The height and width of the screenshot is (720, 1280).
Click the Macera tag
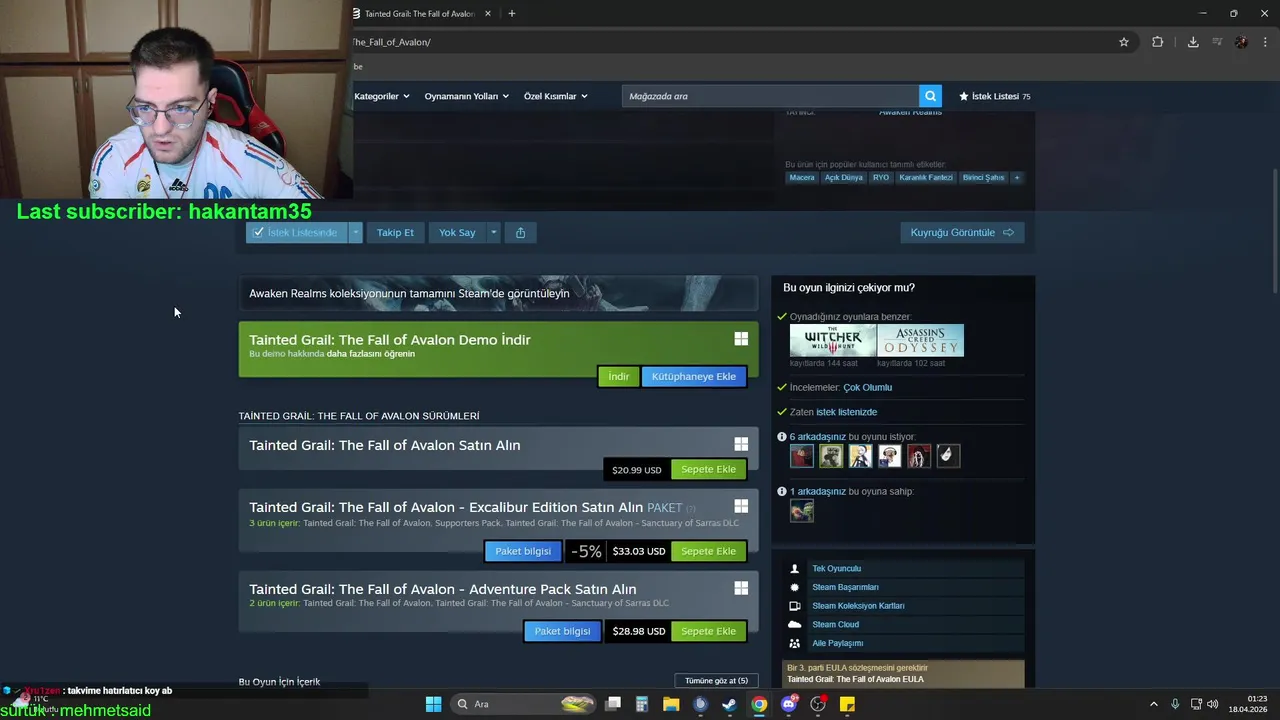(x=802, y=177)
